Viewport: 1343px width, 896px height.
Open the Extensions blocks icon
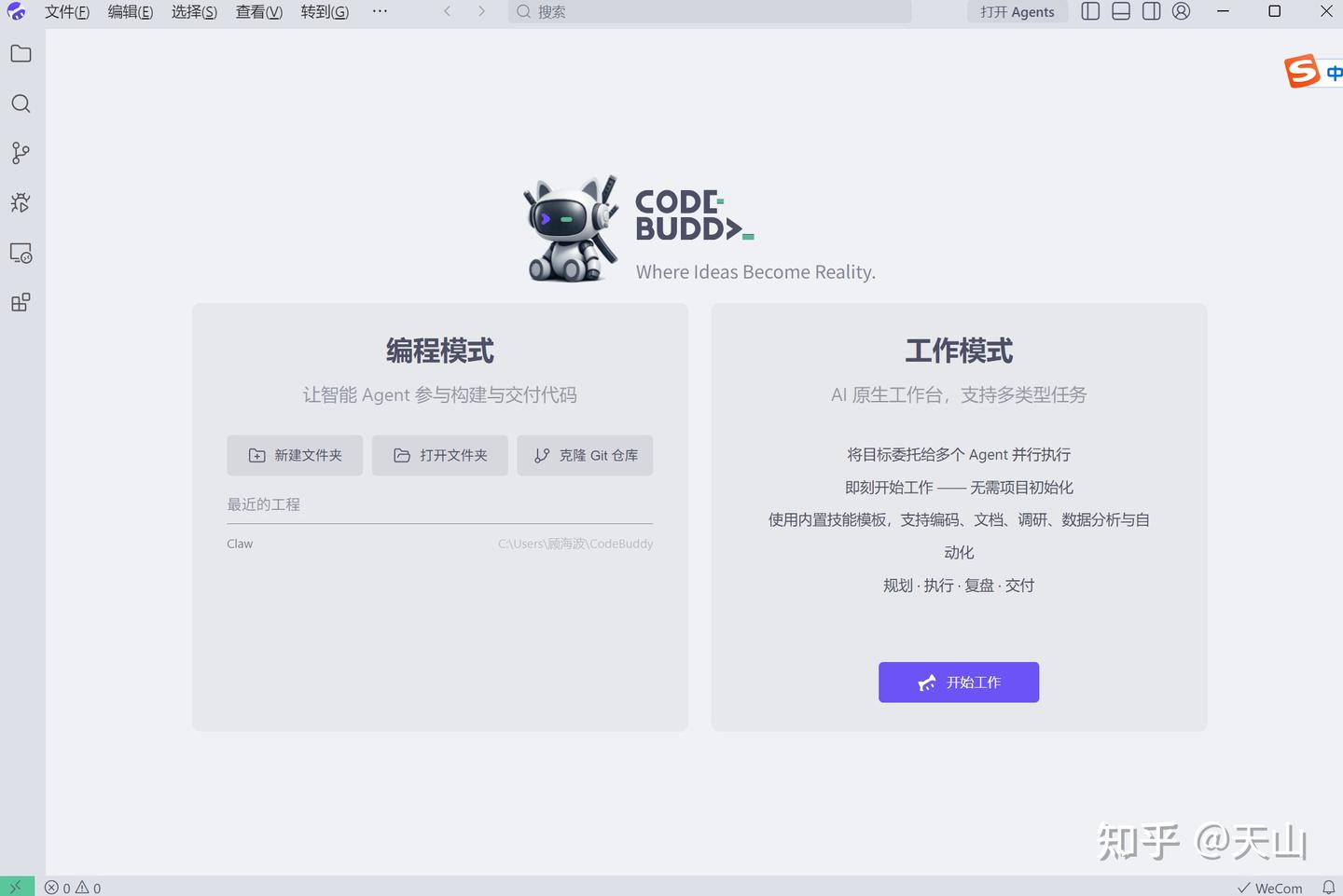coord(21,303)
